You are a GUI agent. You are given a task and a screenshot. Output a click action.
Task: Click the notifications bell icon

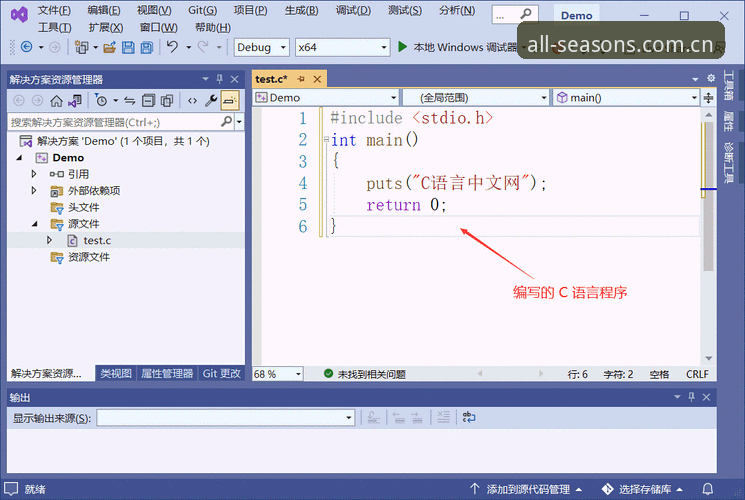[707, 489]
